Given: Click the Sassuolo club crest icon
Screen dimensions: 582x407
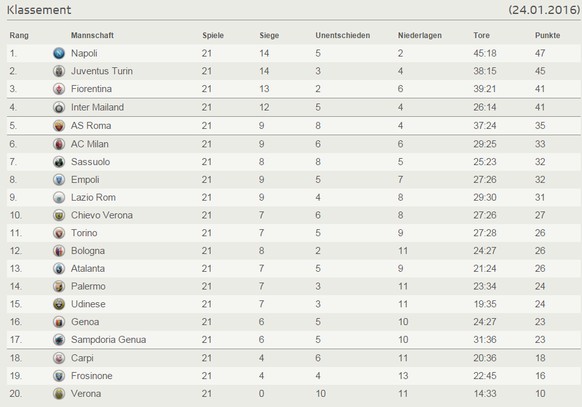Looking at the screenshot, I should point(59,162).
